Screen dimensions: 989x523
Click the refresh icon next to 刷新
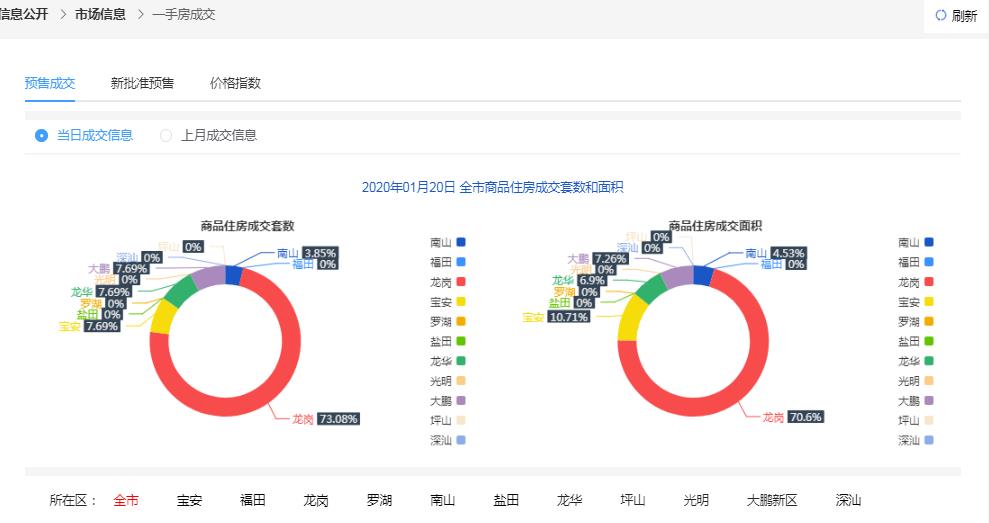point(940,15)
